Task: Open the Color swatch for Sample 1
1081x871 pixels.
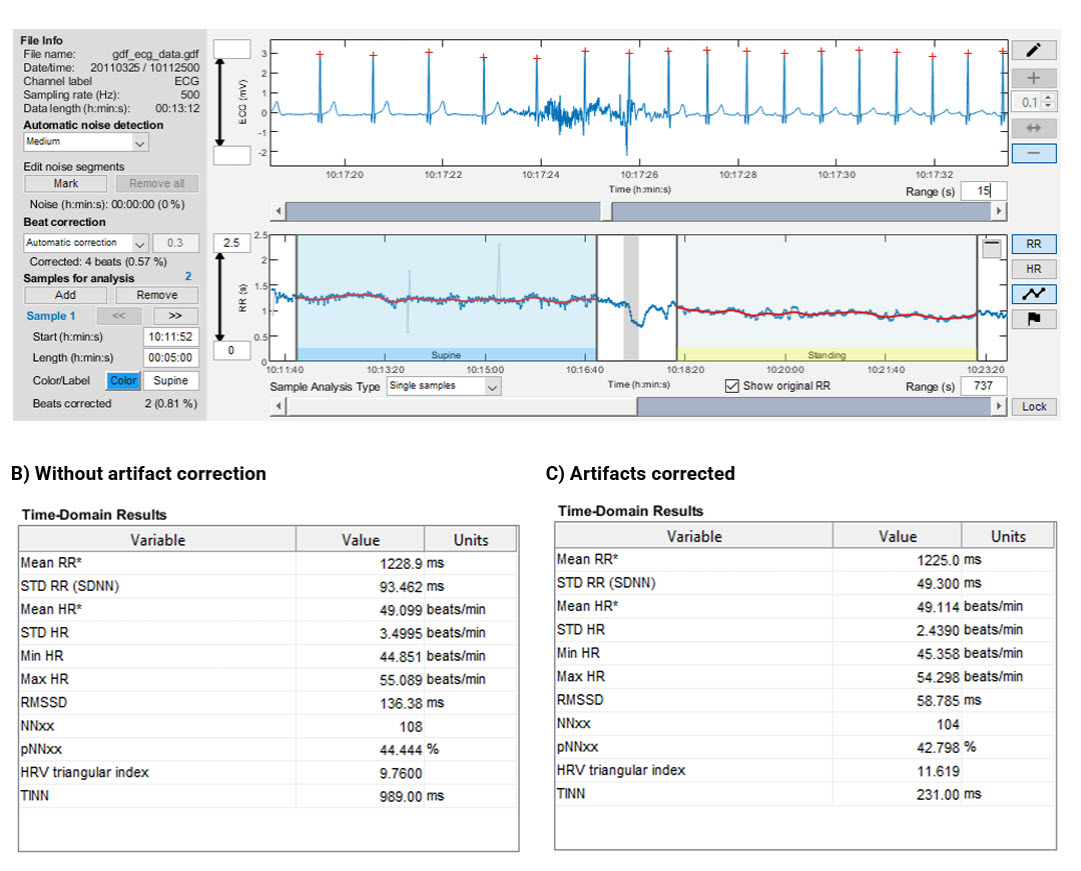Action: (123, 380)
